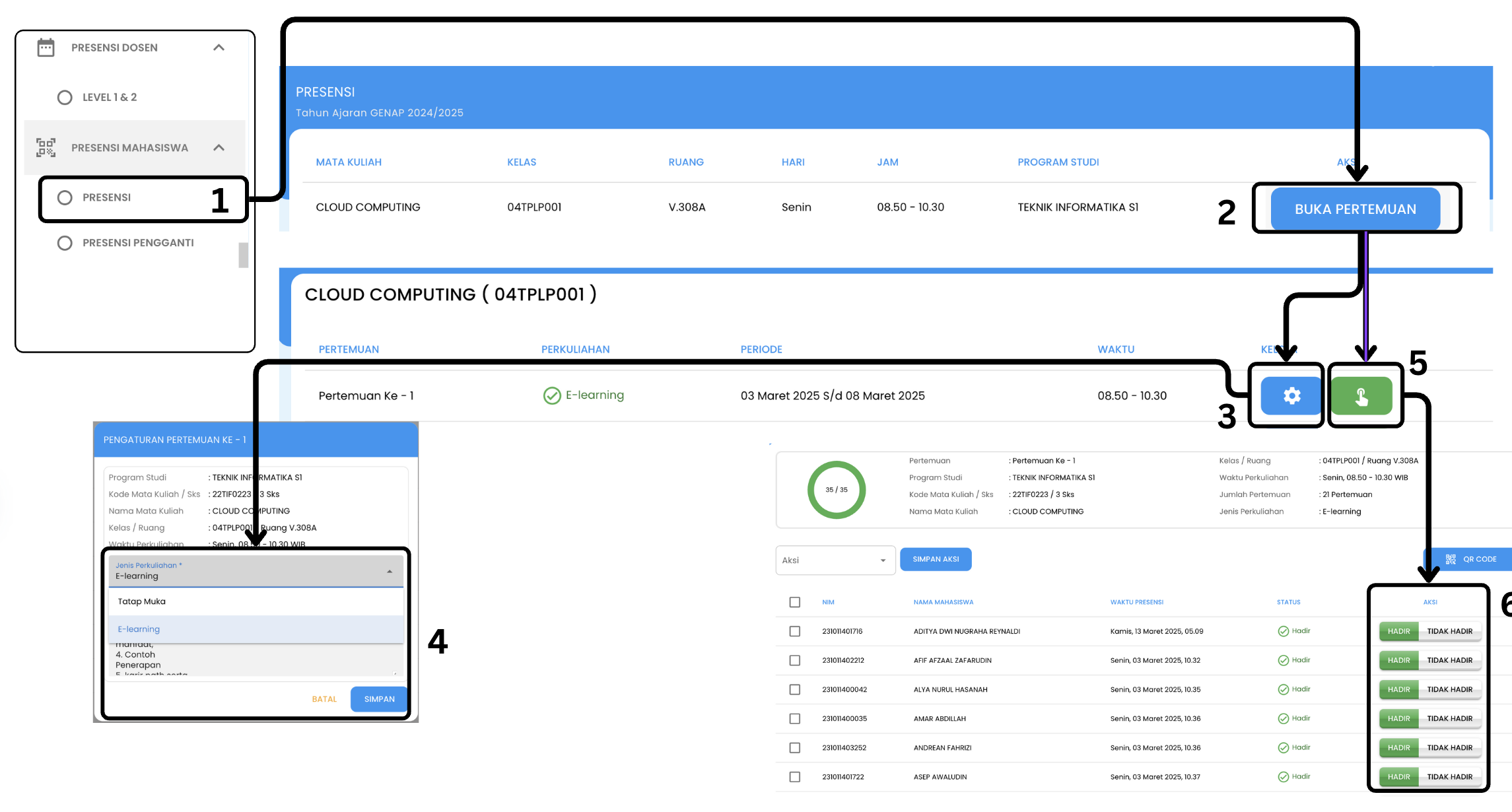Click Simpan in the settings dialog
This screenshot has width=1512, height=812.
pyautogui.click(x=379, y=699)
